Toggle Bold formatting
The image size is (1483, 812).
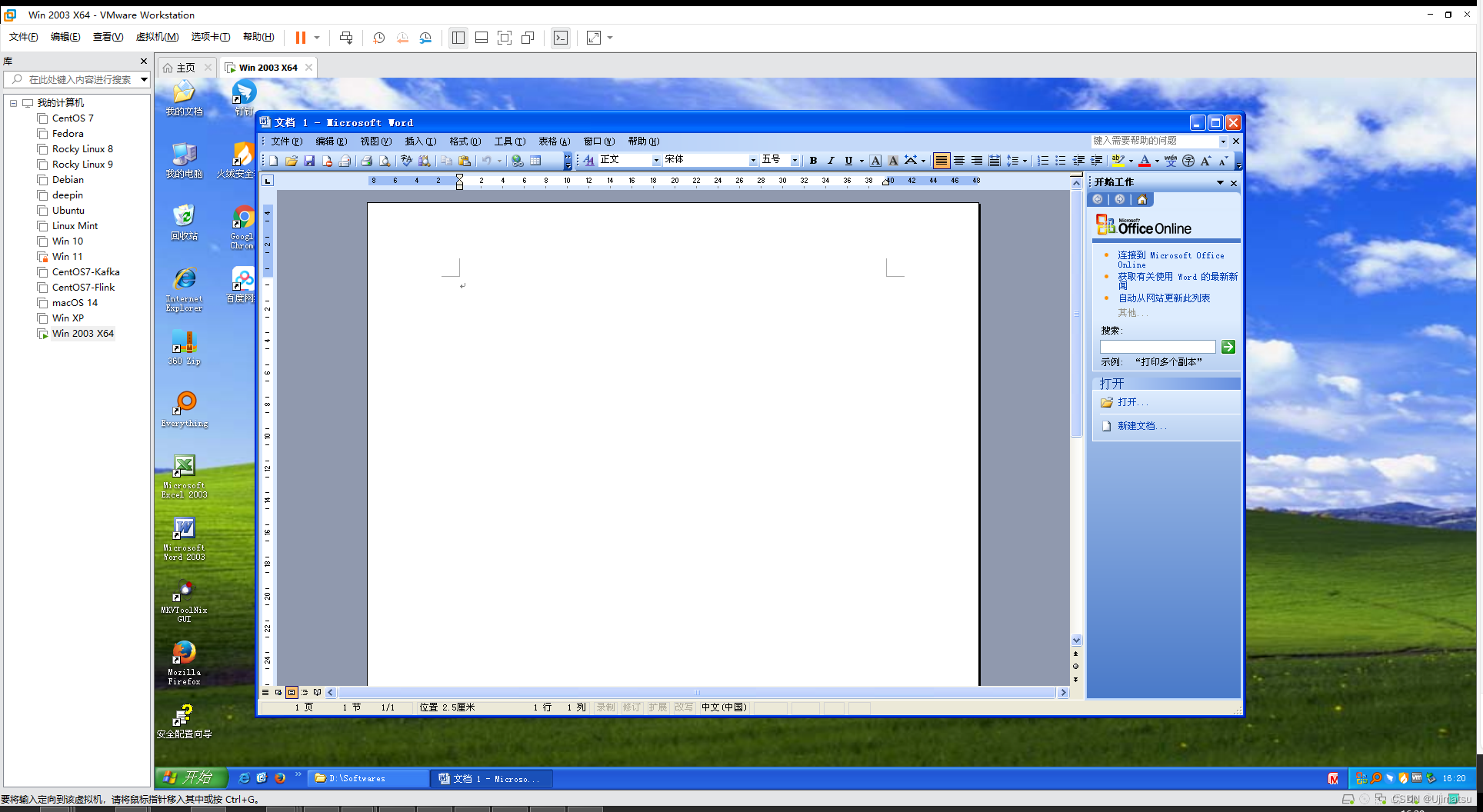[x=813, y=161]
